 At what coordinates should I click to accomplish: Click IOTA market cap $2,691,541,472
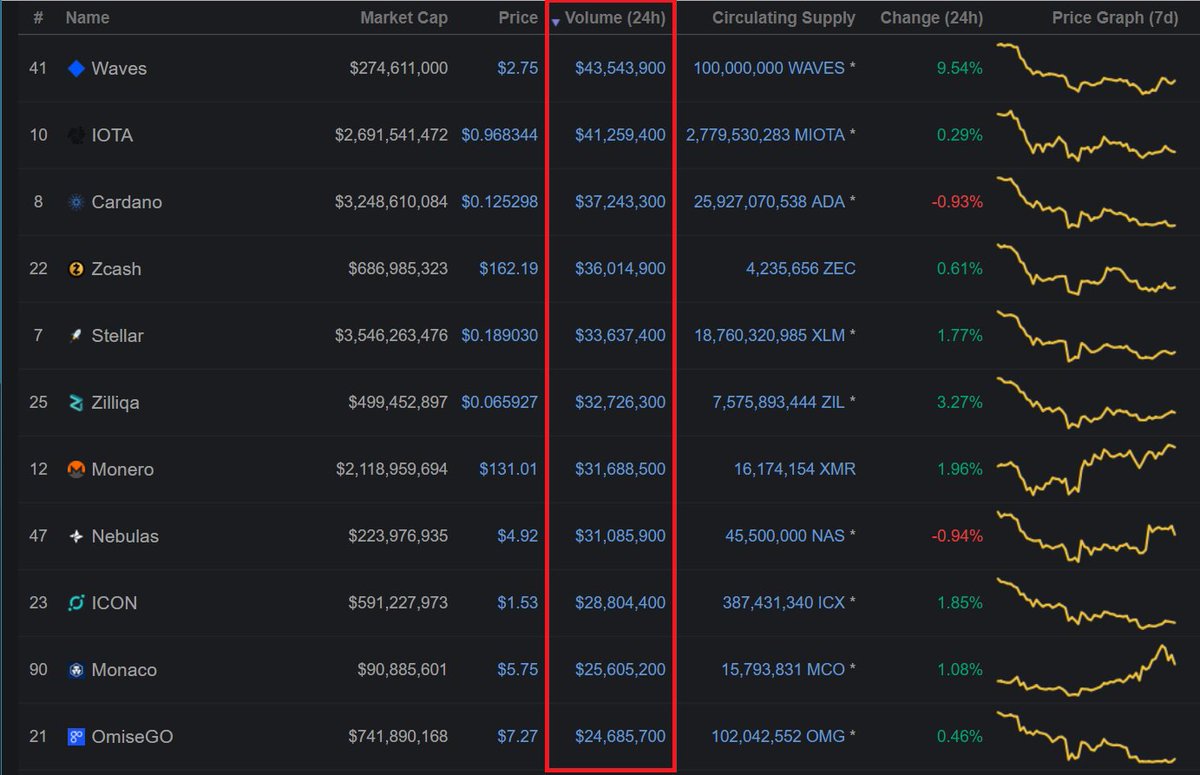392,135
